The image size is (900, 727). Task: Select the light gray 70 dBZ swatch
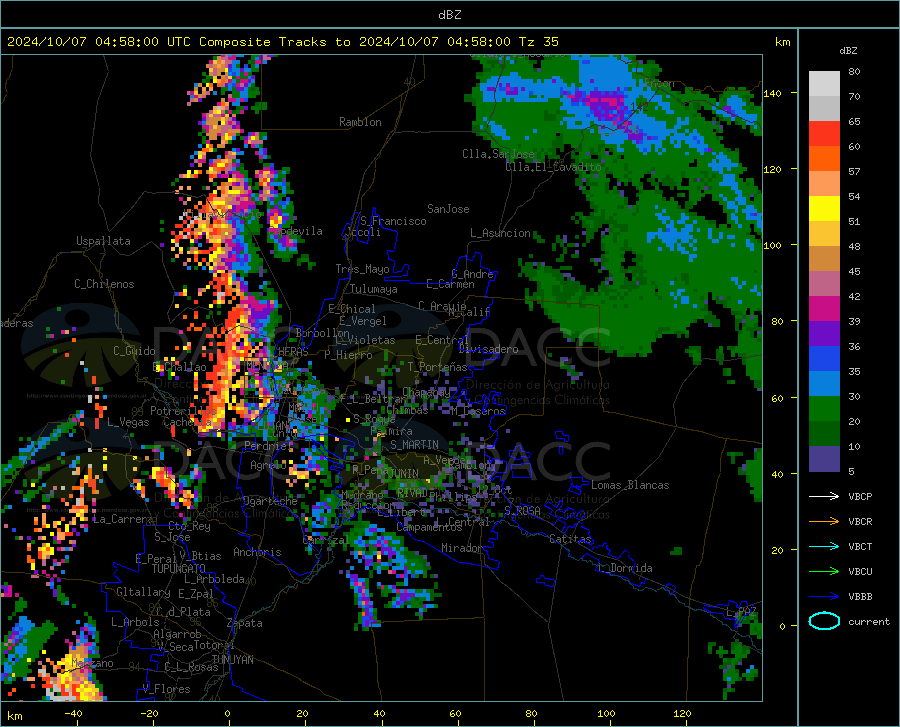[x=824, y=84]
